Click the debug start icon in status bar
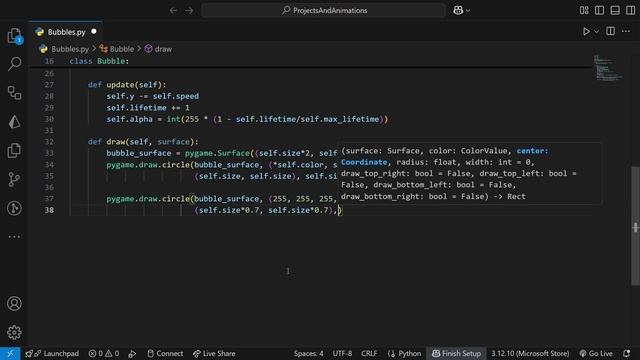 click(132, 354)
